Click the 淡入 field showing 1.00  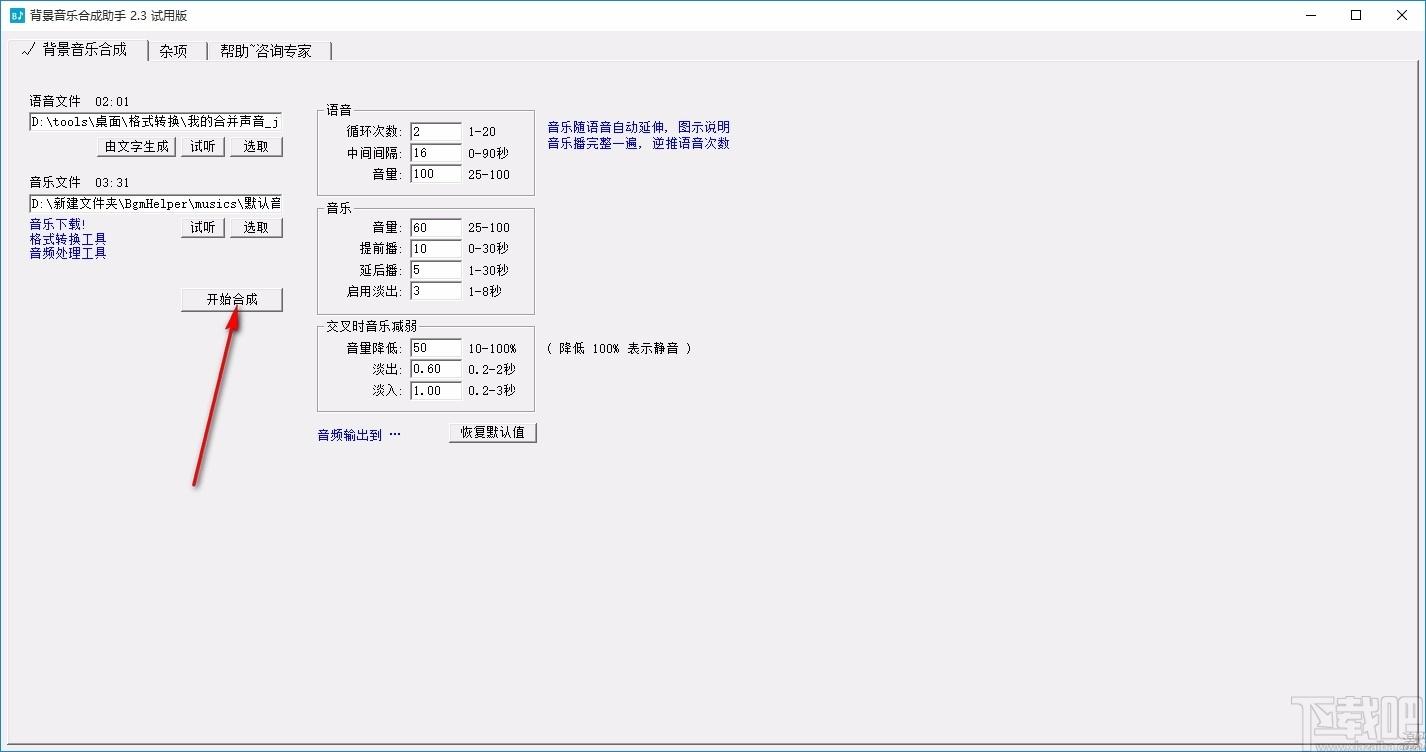click(x=436, y=390)
